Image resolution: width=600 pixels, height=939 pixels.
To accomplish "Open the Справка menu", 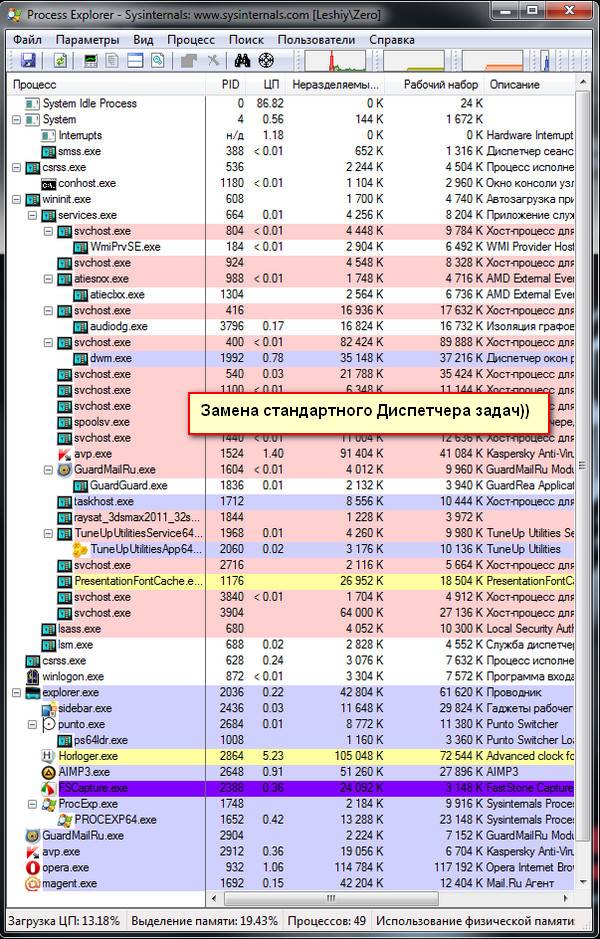I will pos(392,39).
